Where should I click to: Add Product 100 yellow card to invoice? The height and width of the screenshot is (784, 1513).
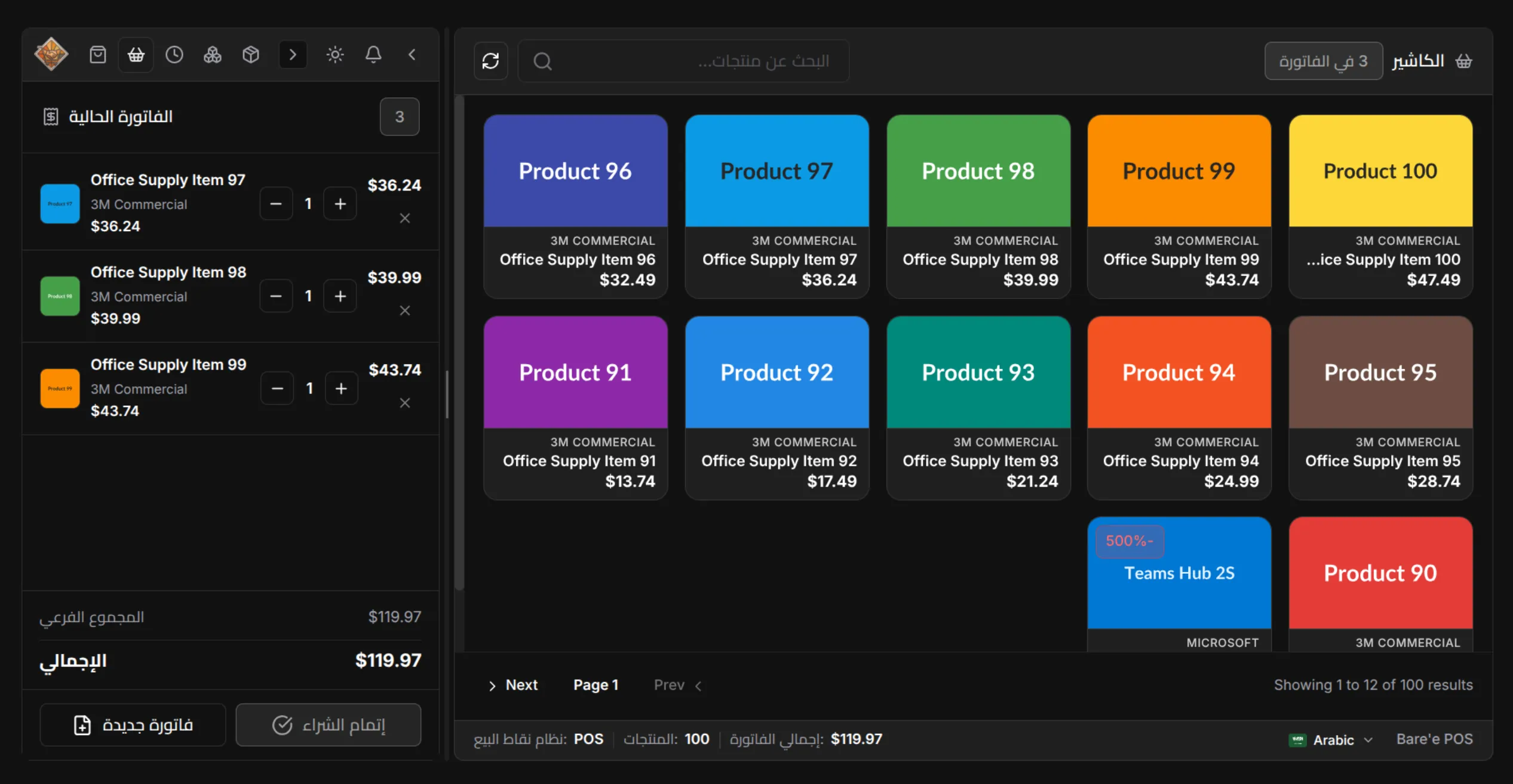coord(1380,207)
